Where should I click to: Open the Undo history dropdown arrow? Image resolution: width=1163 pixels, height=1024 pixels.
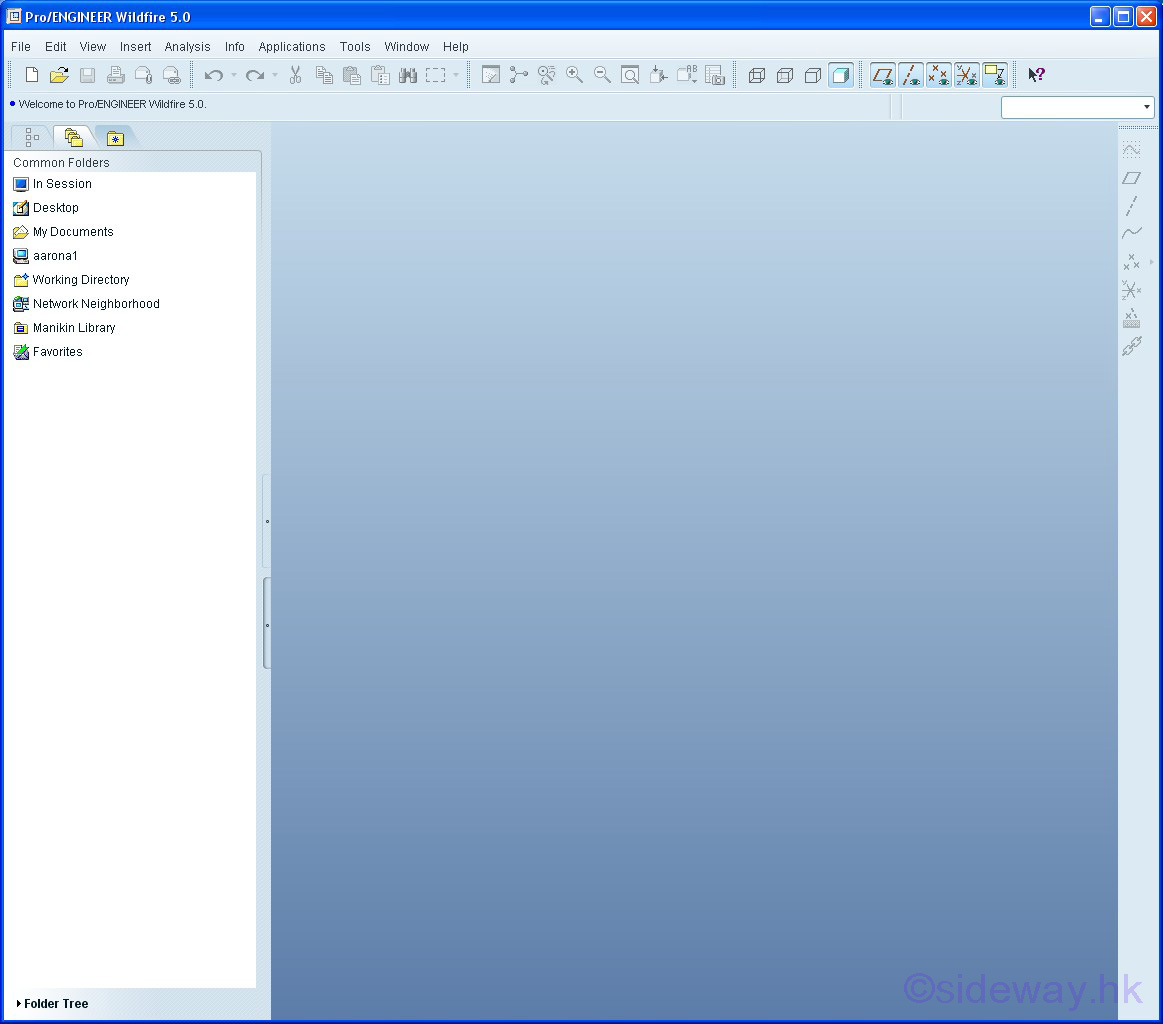pyautogui.click(x=234, y=75)
